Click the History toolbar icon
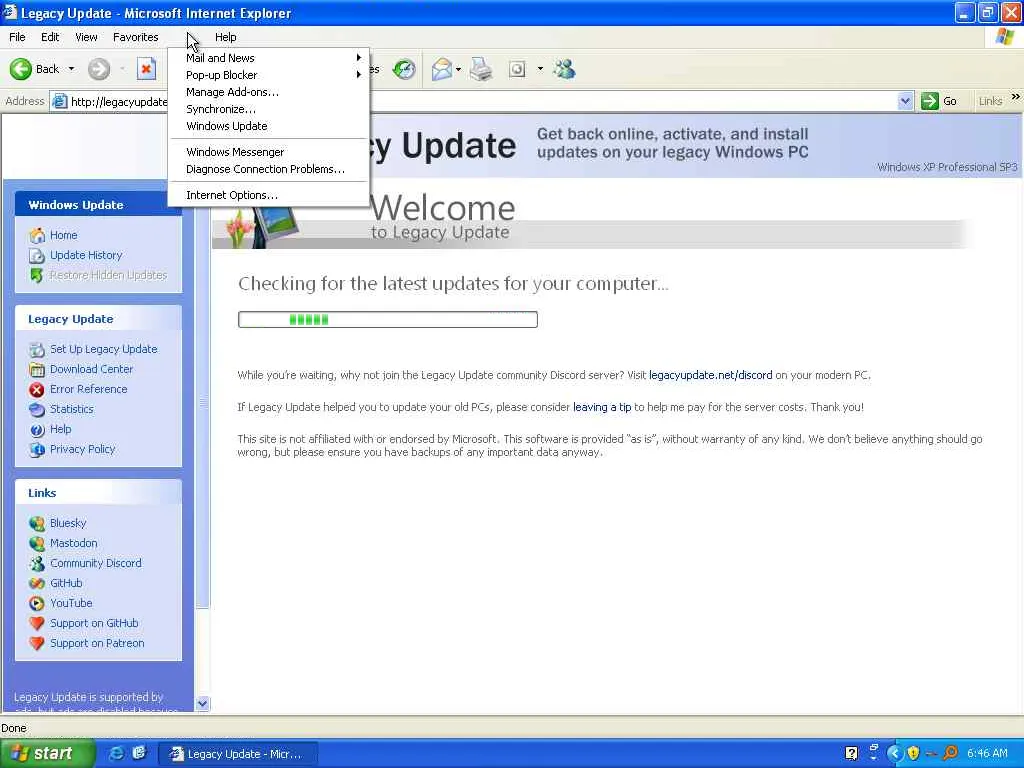Viewport: 1024px width, 768px height. click(x=404, y=69)
